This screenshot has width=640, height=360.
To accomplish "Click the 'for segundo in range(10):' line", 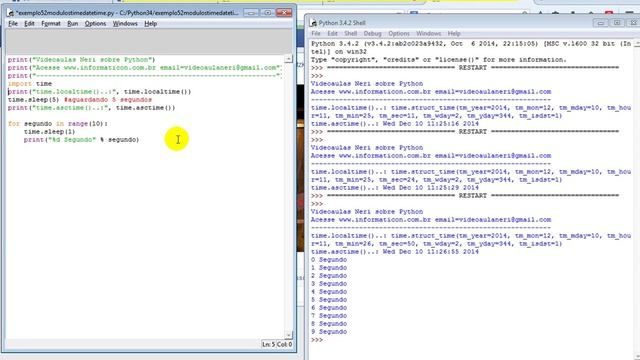I will (x=58, y=124).
